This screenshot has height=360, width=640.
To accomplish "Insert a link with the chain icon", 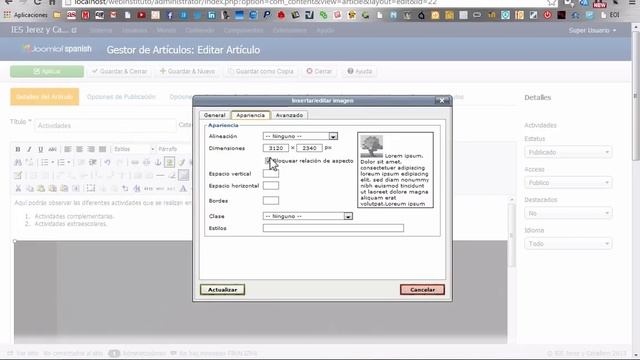I will point(135,162).
